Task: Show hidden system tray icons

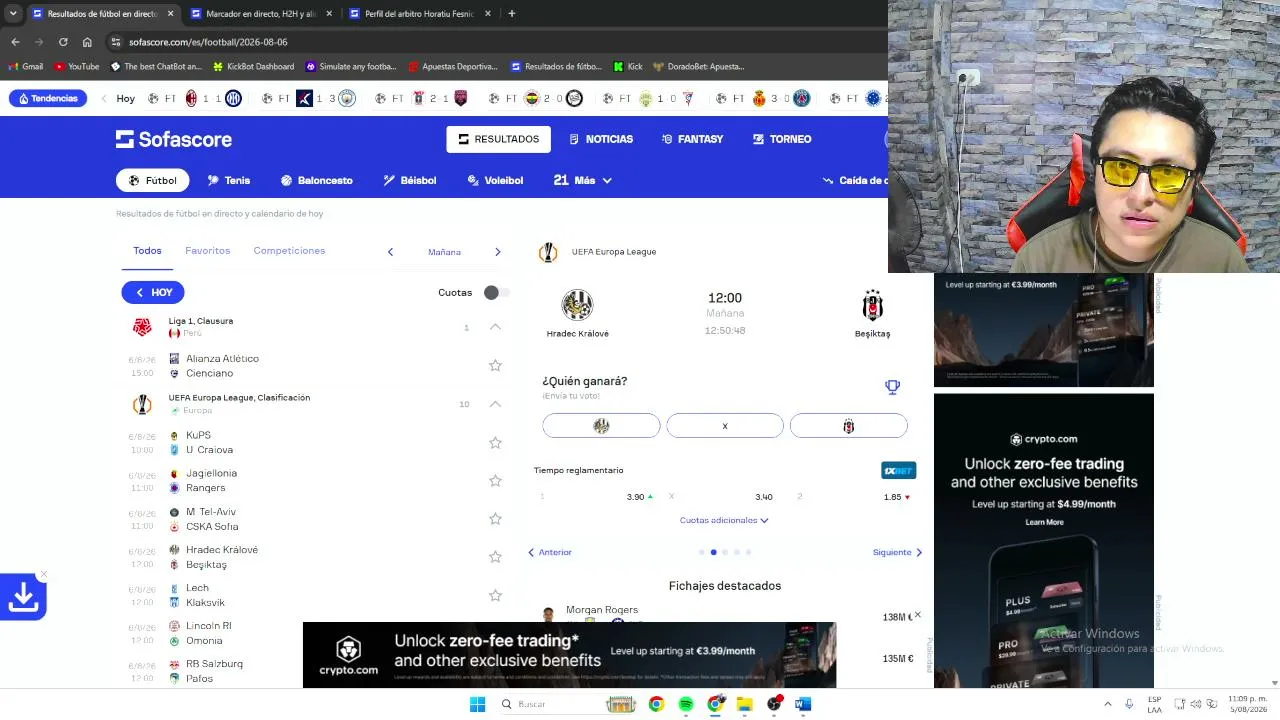Action: point(1107,704)
